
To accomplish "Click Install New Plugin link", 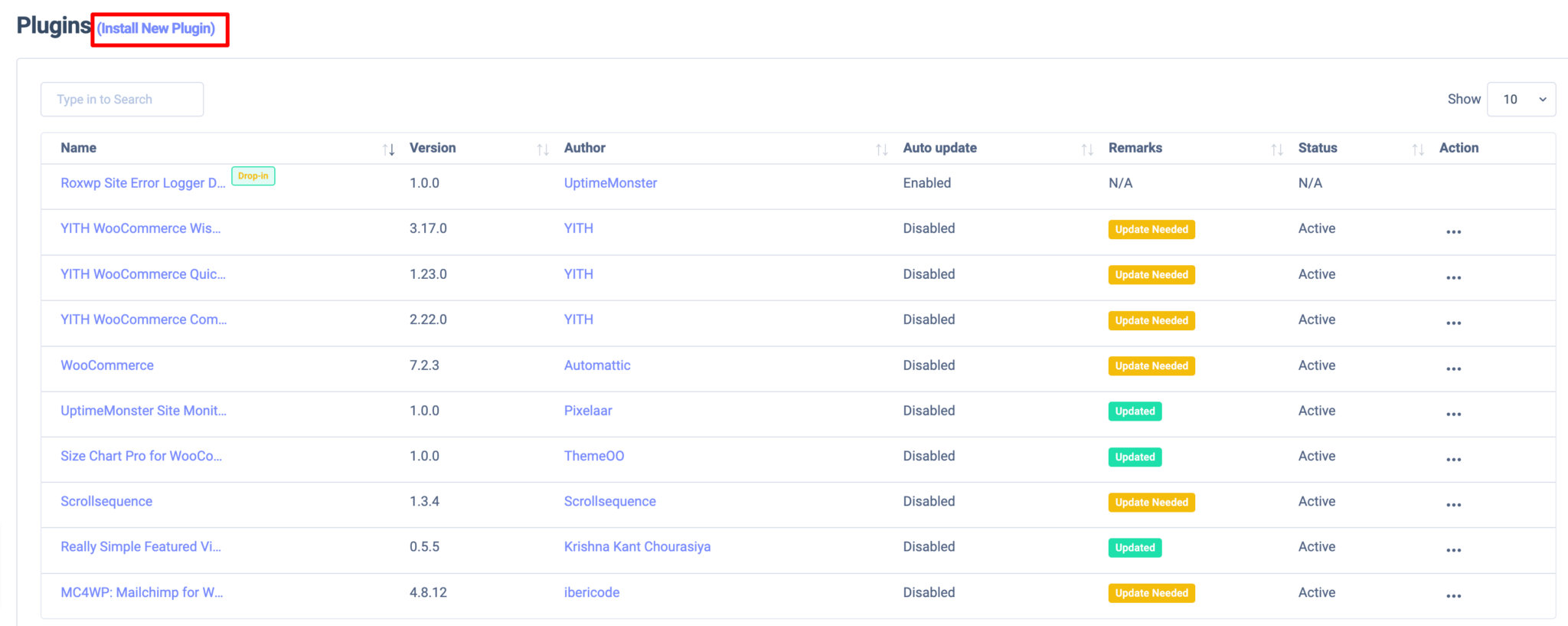I will [156, 28].
